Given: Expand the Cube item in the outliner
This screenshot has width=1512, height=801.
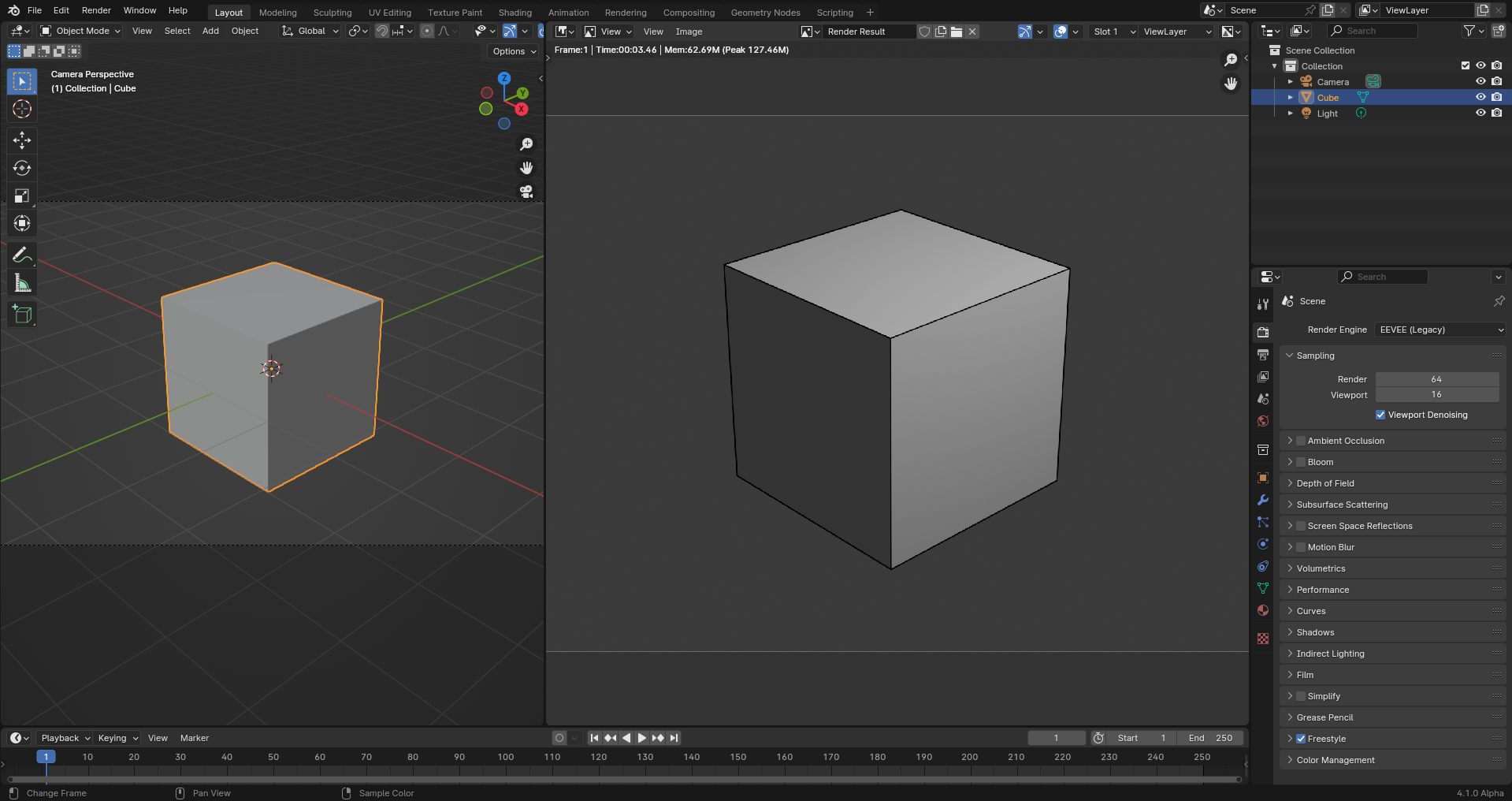Looking at the screenshot, I should pos(1290,97).
